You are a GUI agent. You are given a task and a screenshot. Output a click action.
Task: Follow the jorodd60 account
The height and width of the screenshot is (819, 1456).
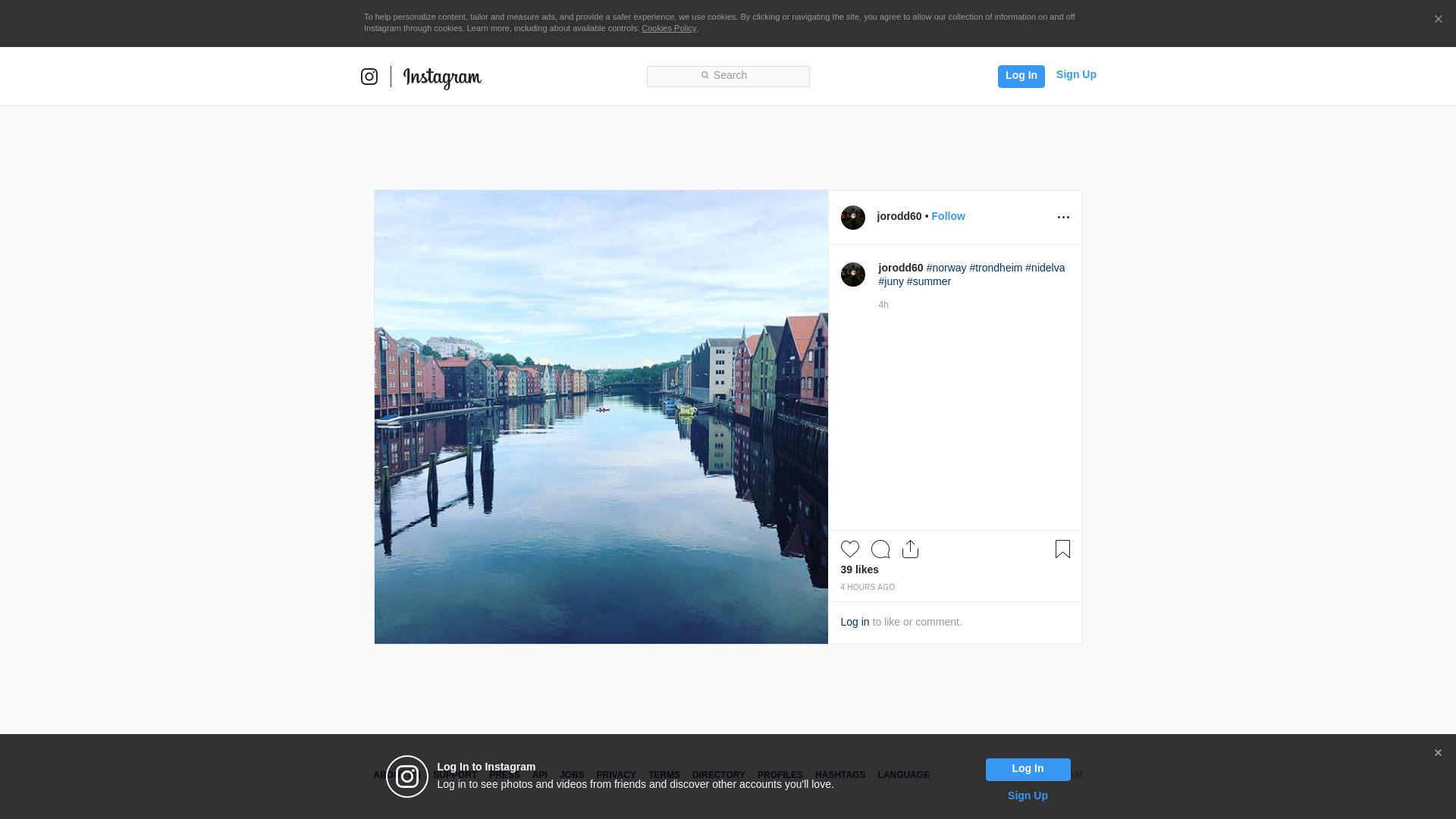point(948,216)
